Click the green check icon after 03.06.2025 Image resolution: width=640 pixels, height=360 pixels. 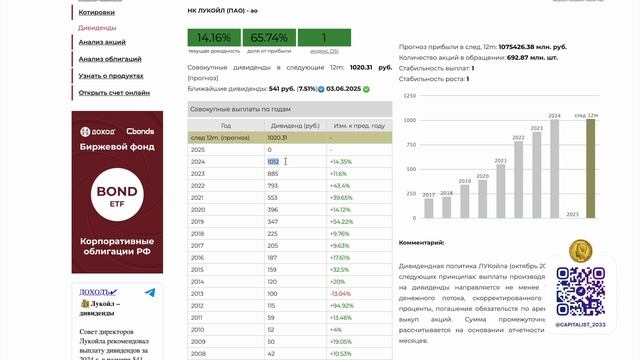366,89
